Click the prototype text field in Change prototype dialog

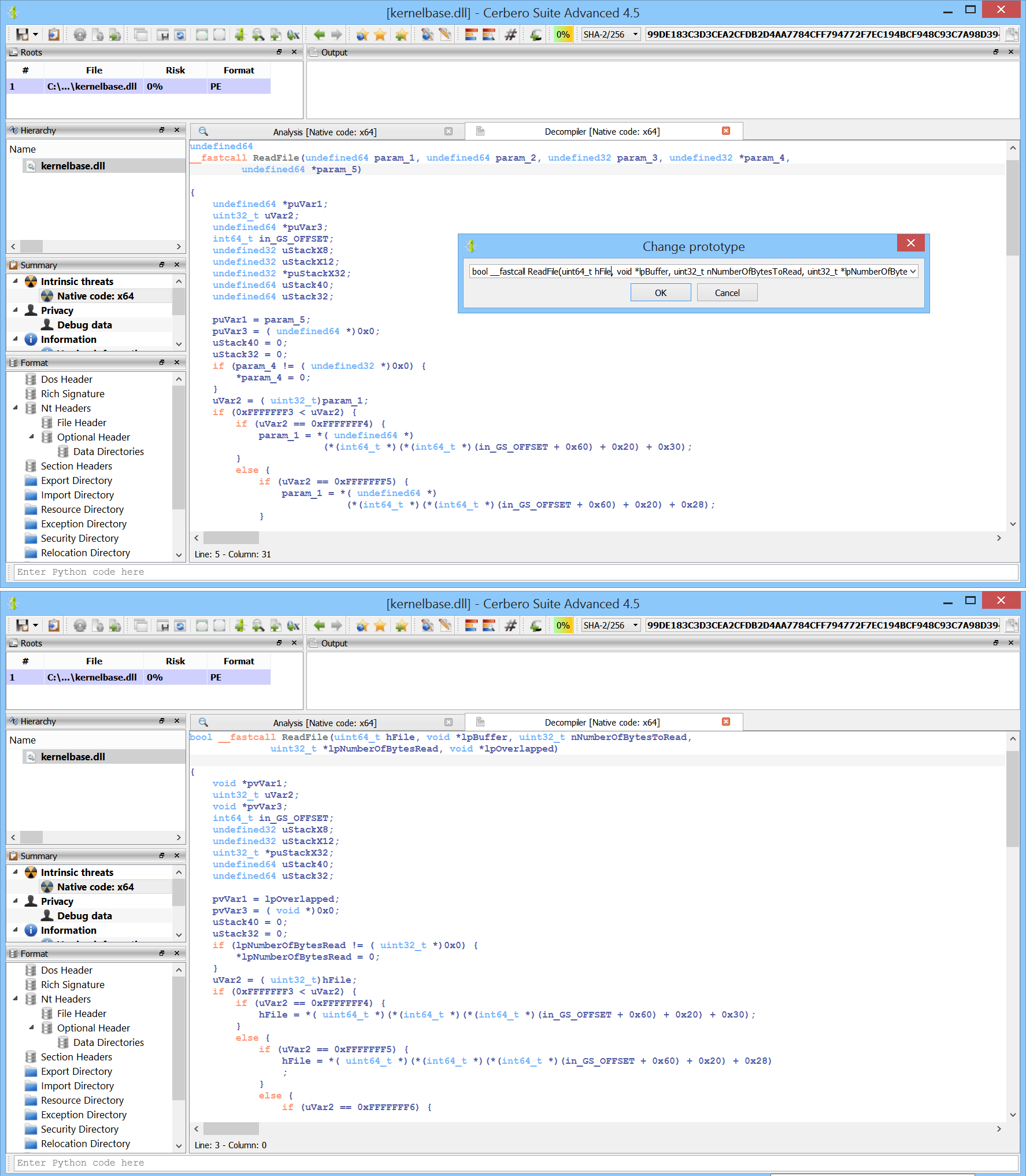(688, 272)
